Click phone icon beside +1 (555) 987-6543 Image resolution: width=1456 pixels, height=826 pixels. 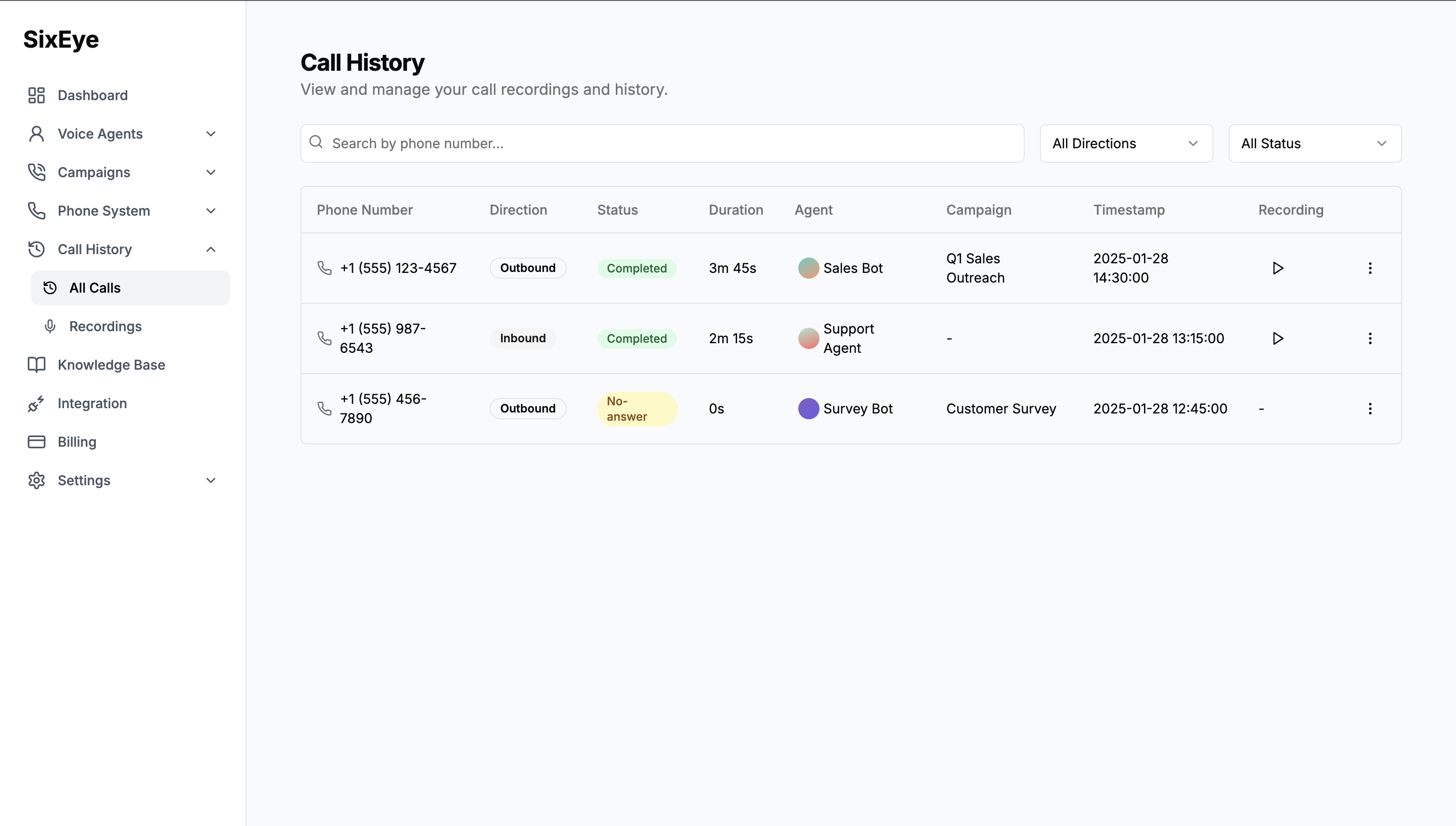click(x=324, y=338)
